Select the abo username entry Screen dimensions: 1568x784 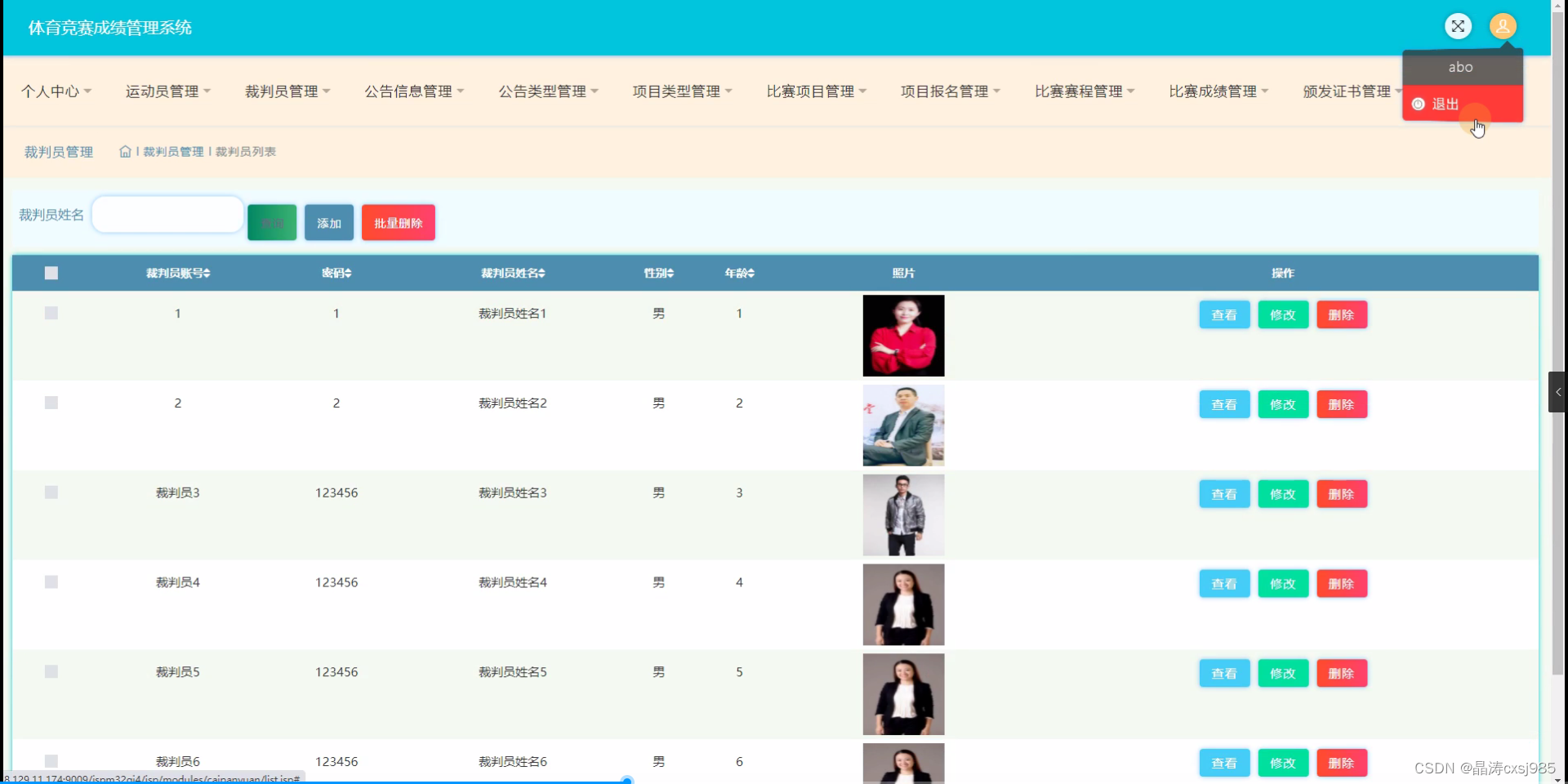(1463, 67)
